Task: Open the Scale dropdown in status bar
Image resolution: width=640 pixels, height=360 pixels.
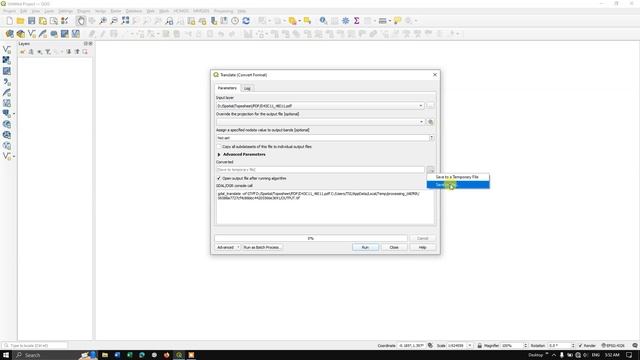Action: point(470,345)
